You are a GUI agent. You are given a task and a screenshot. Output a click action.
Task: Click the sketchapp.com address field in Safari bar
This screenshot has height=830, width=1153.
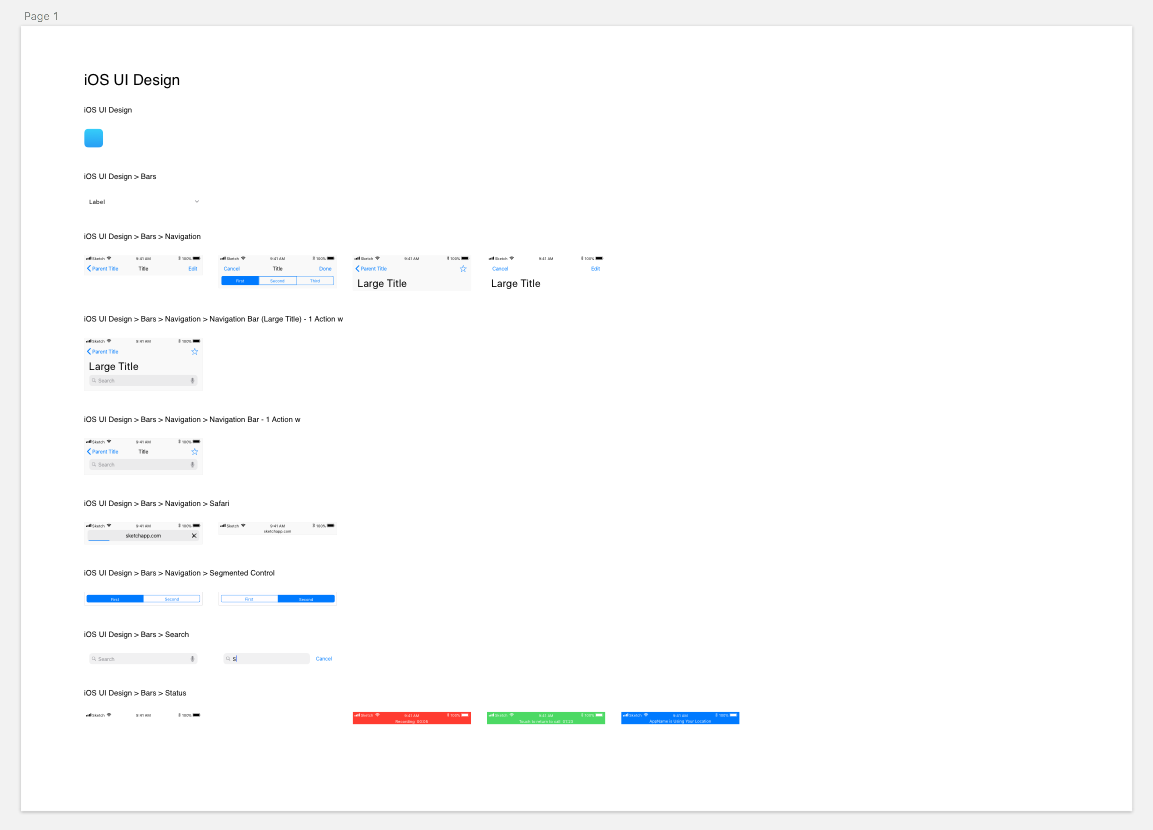point(143,536)
